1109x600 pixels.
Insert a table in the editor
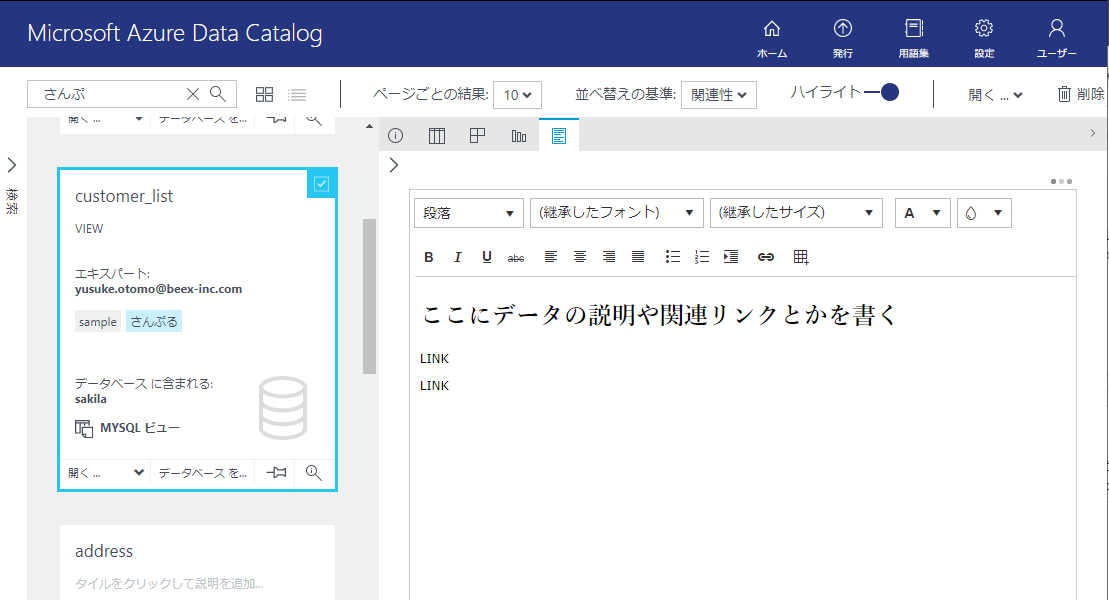801,257
